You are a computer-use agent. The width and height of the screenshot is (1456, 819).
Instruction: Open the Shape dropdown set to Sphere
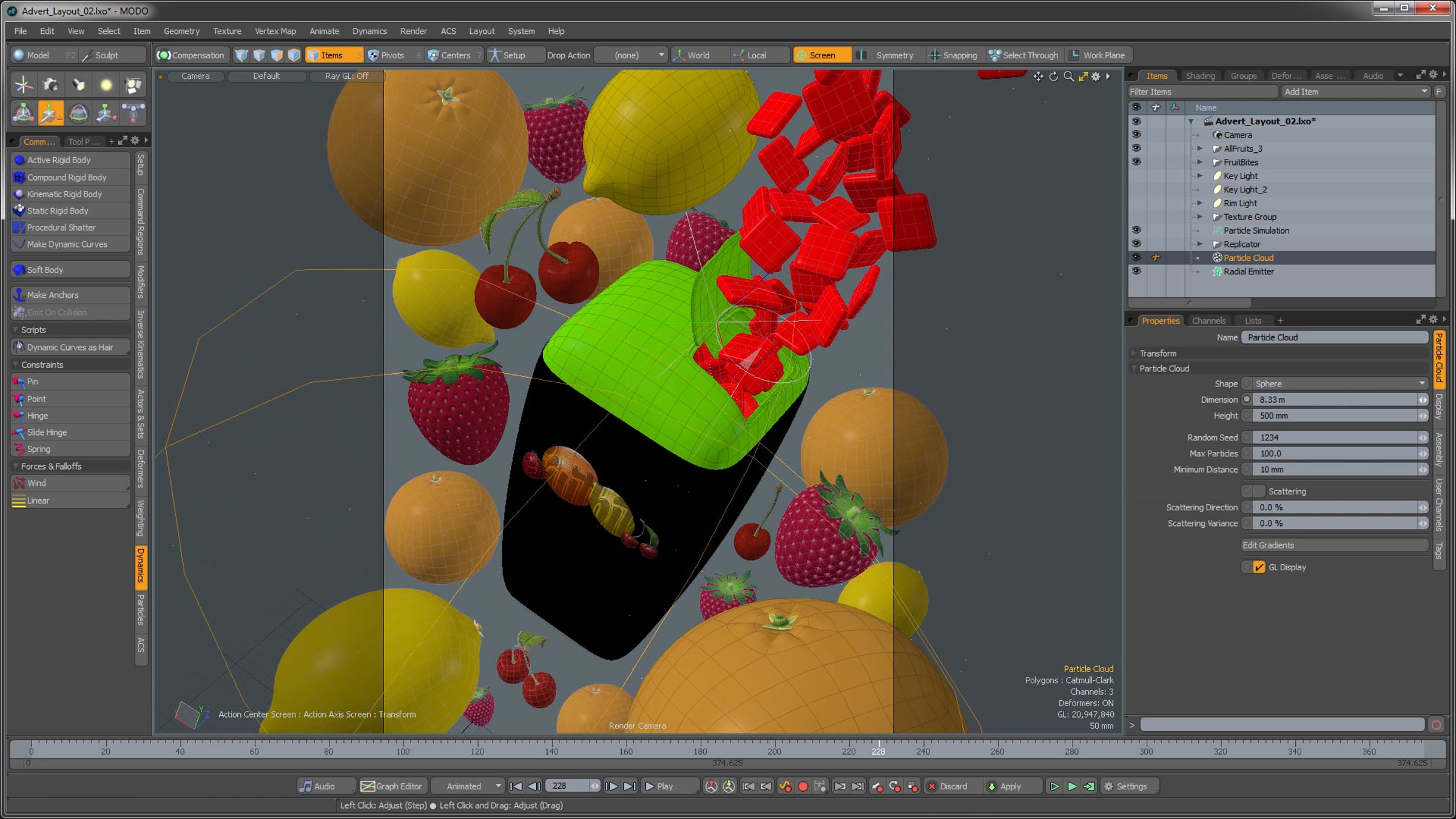[1340, 383]
